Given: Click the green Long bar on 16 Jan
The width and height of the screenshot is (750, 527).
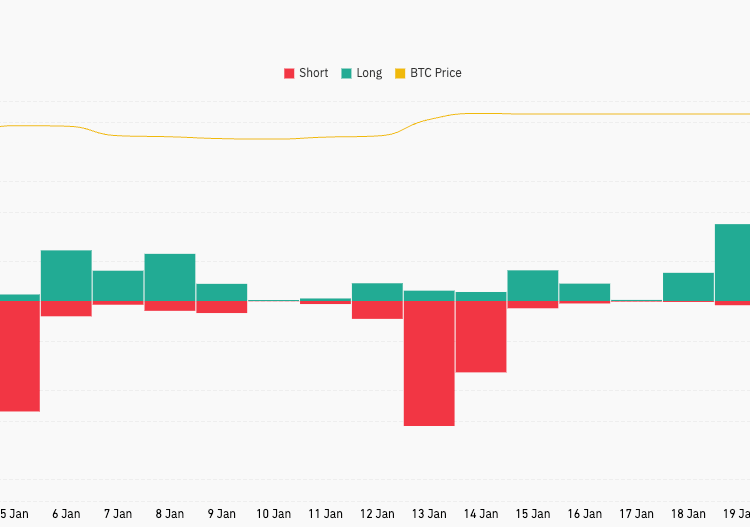Looking at the screenshot, I should (x=585, y=292).
